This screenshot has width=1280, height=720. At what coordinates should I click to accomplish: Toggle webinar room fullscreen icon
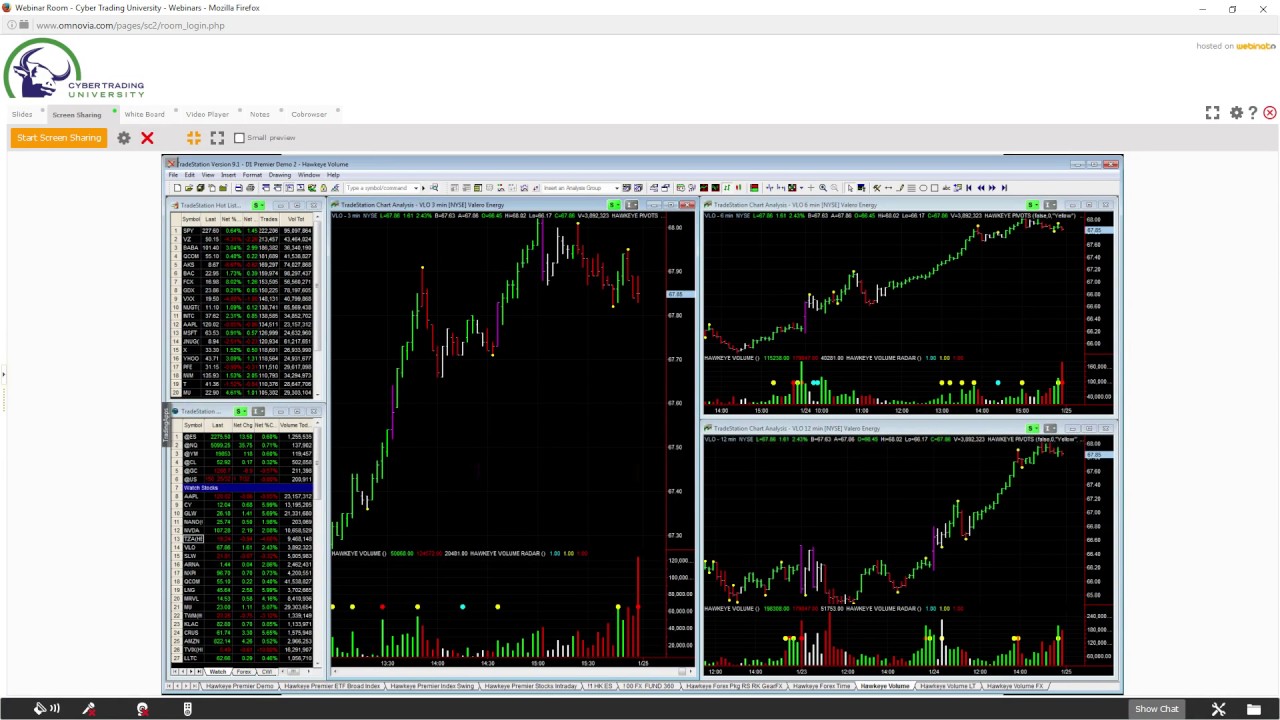click(1212, 113)
